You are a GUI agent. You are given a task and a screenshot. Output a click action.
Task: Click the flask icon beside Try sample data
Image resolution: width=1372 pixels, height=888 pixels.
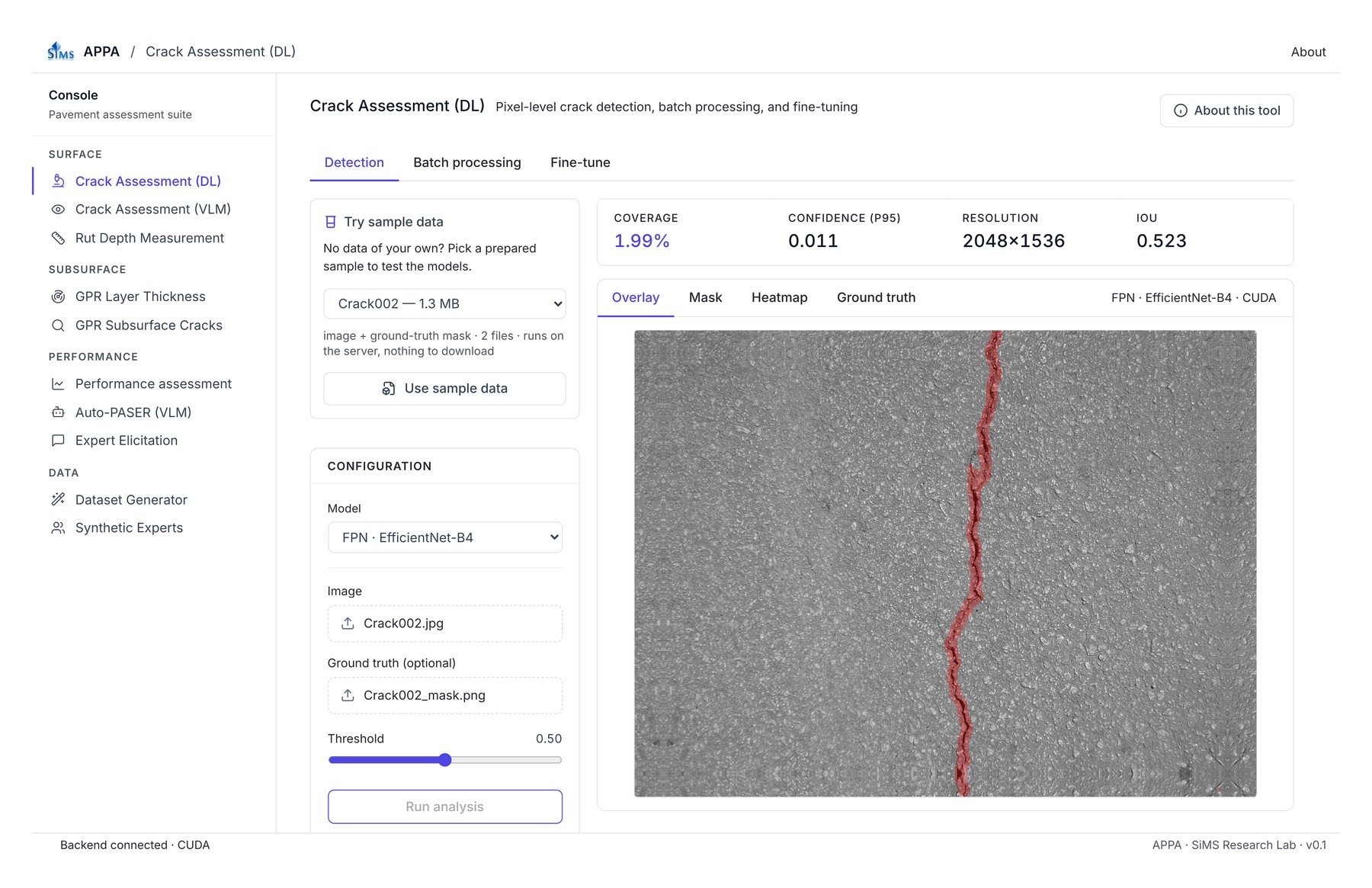(x=331, y=222)
